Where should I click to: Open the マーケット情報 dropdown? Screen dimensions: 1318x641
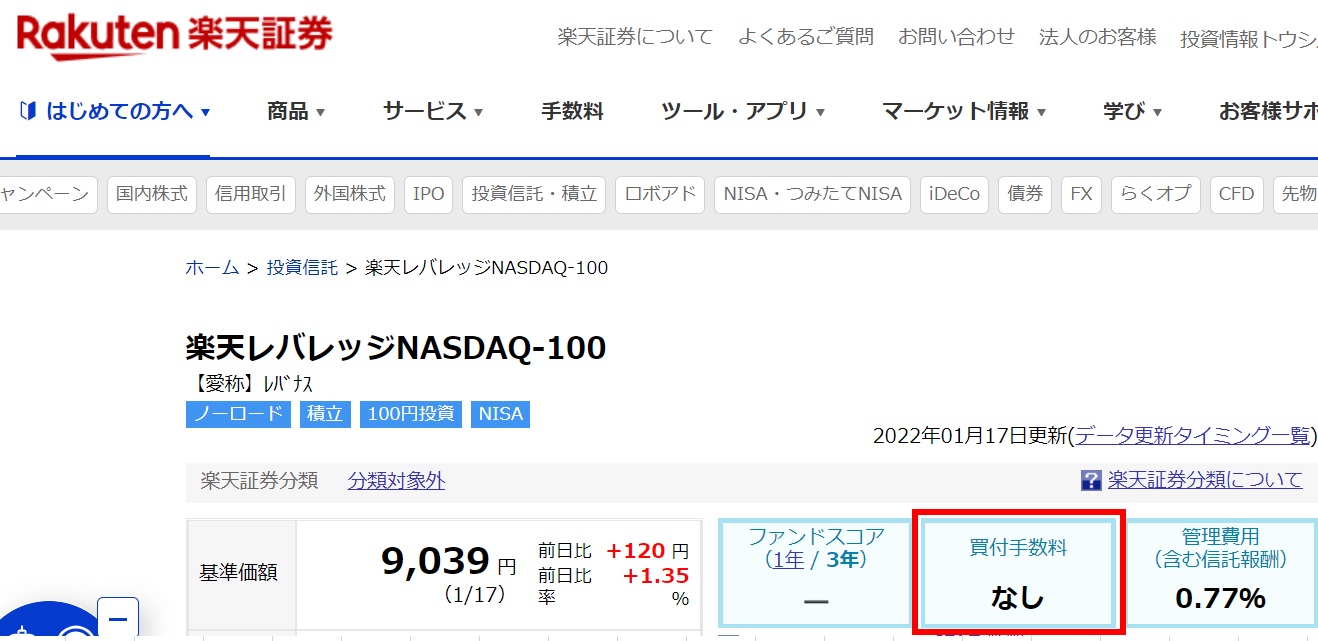click(x=964, y=111)
